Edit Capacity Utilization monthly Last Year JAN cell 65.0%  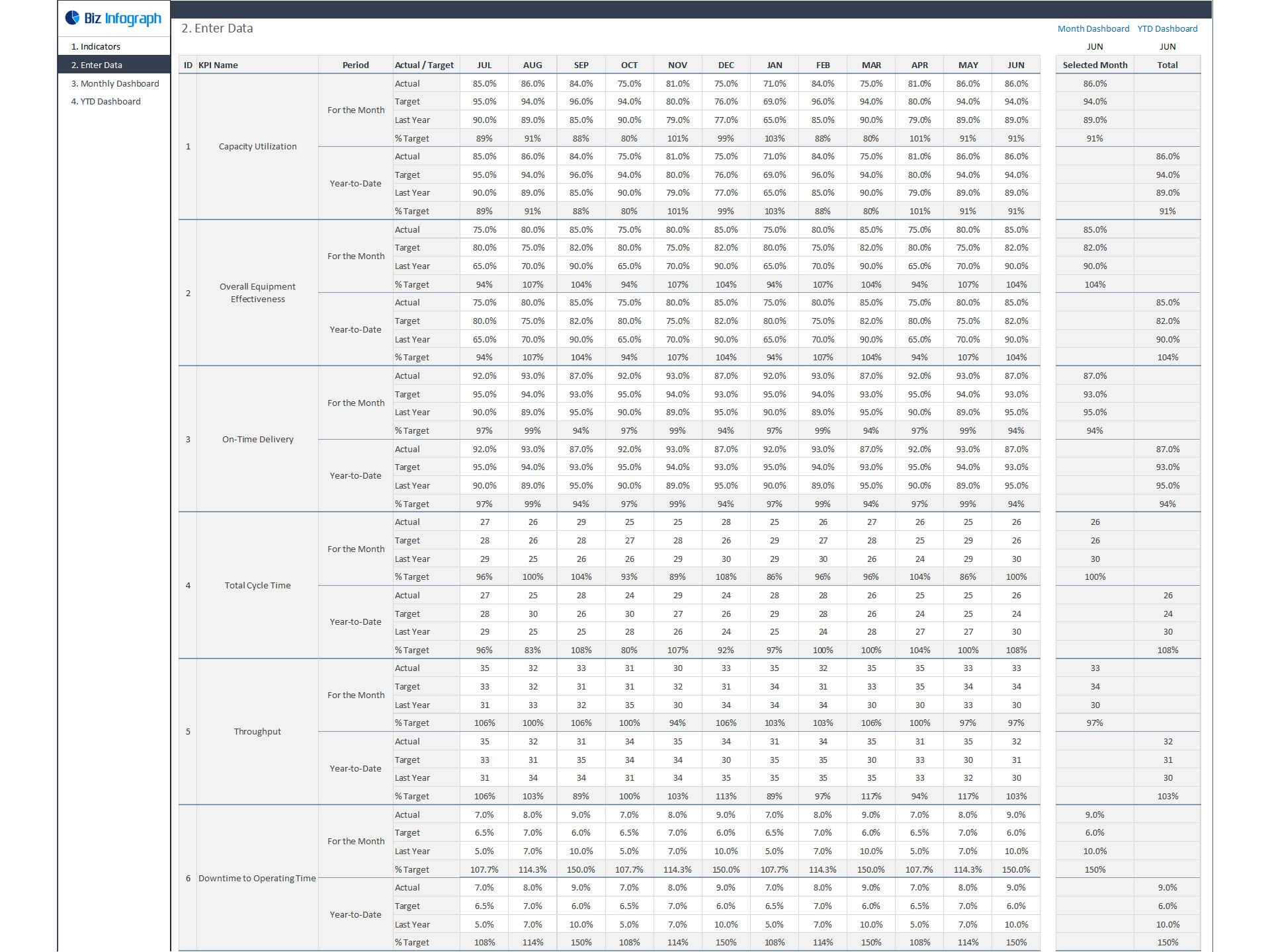click(775, 120)
